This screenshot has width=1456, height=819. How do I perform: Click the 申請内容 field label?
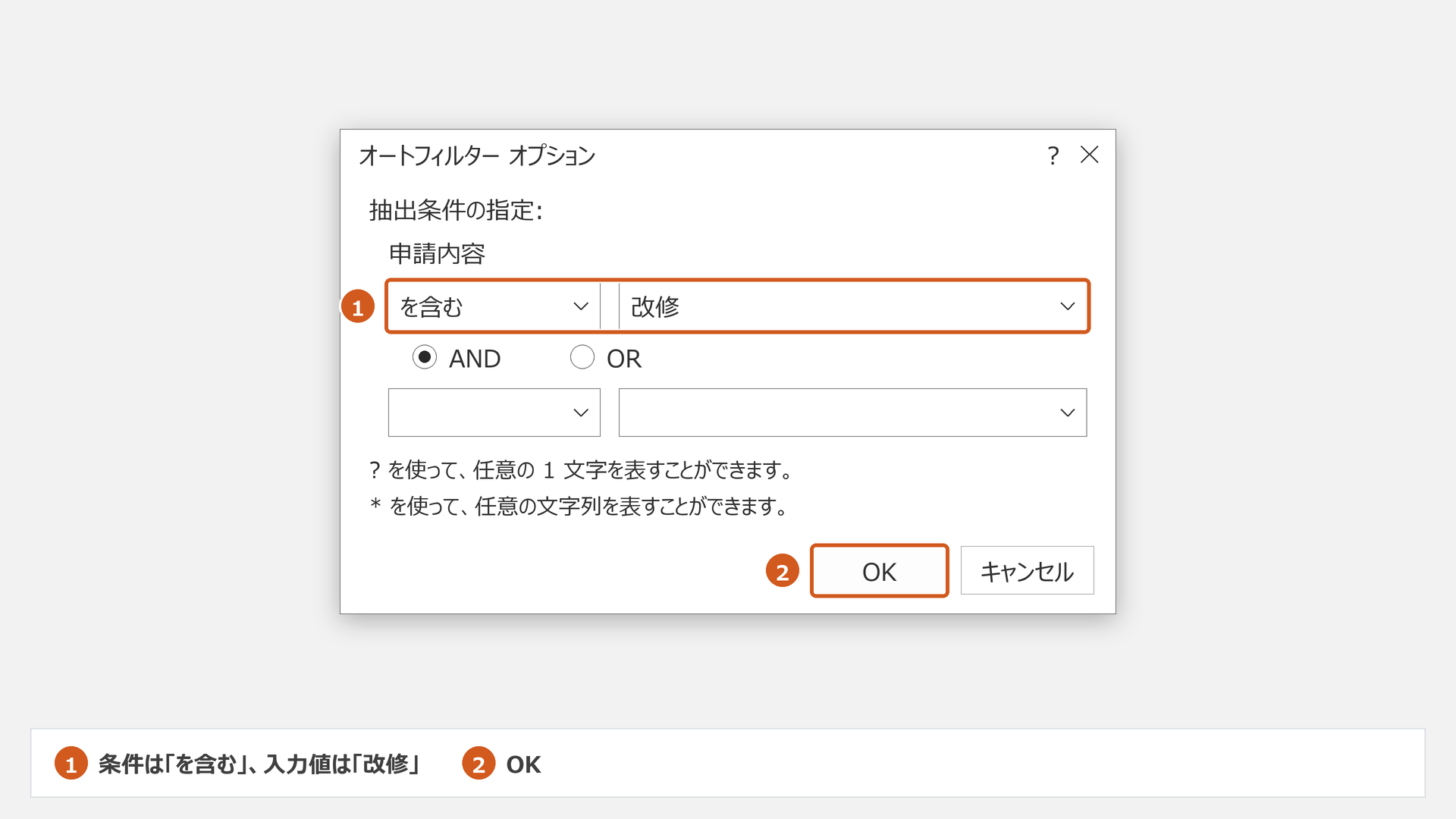(x=437, y=253)
